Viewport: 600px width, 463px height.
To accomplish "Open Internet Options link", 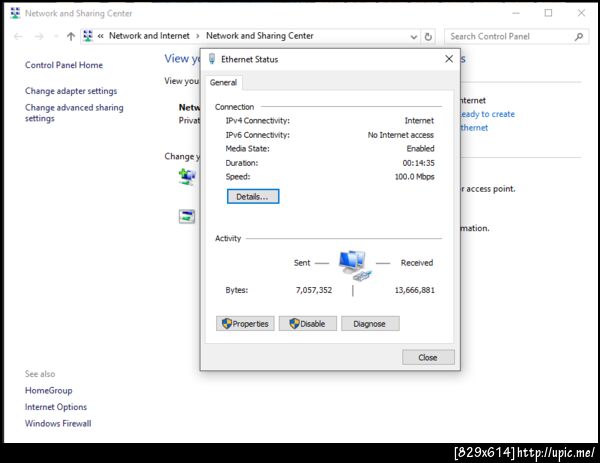I will coord(56,407).
